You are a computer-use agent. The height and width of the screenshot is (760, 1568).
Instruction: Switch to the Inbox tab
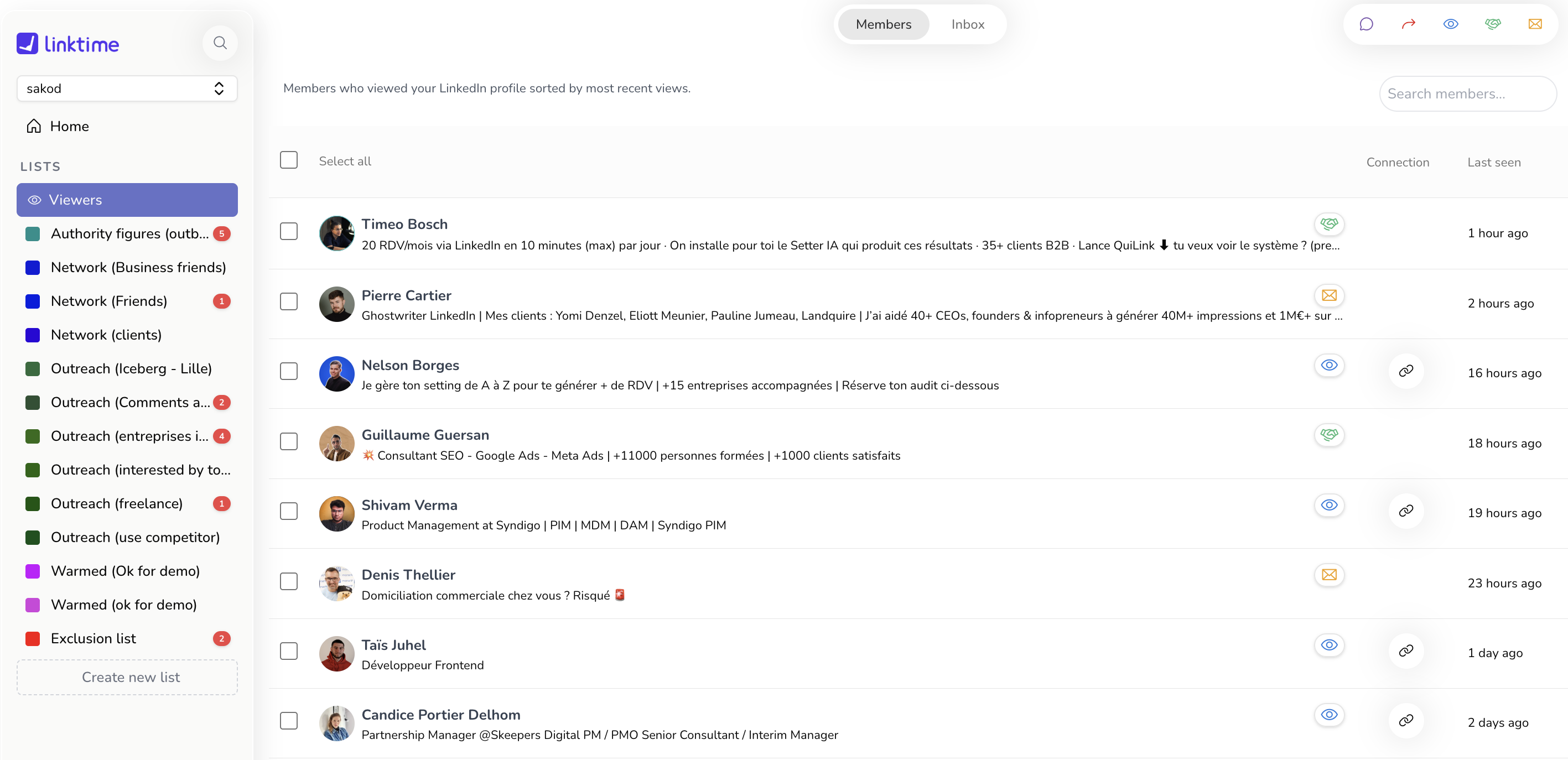[x=967, y=24]
